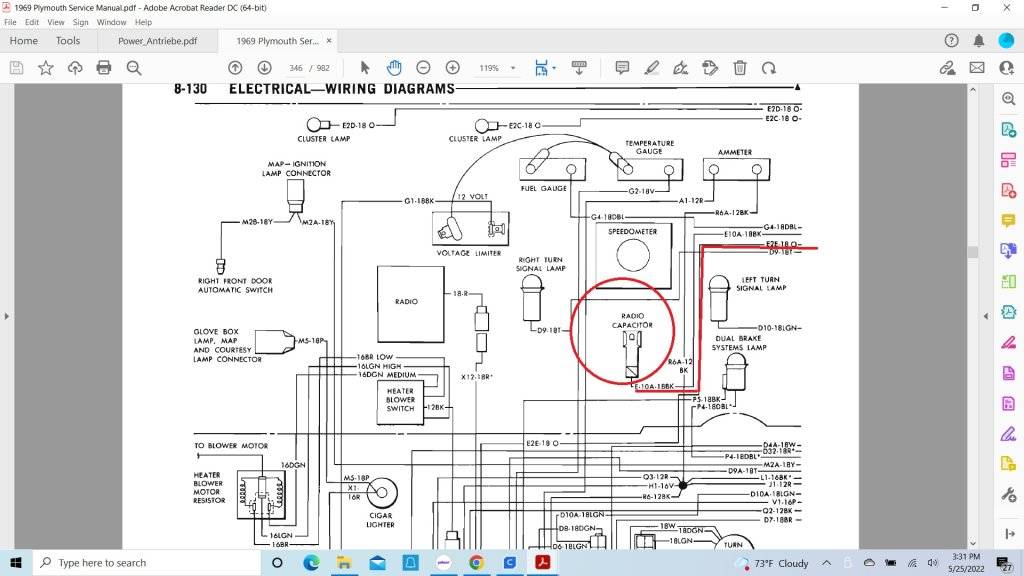1024x576 pixels.
Task: Bookmark the file with the star icon
Action: point(46,68)
